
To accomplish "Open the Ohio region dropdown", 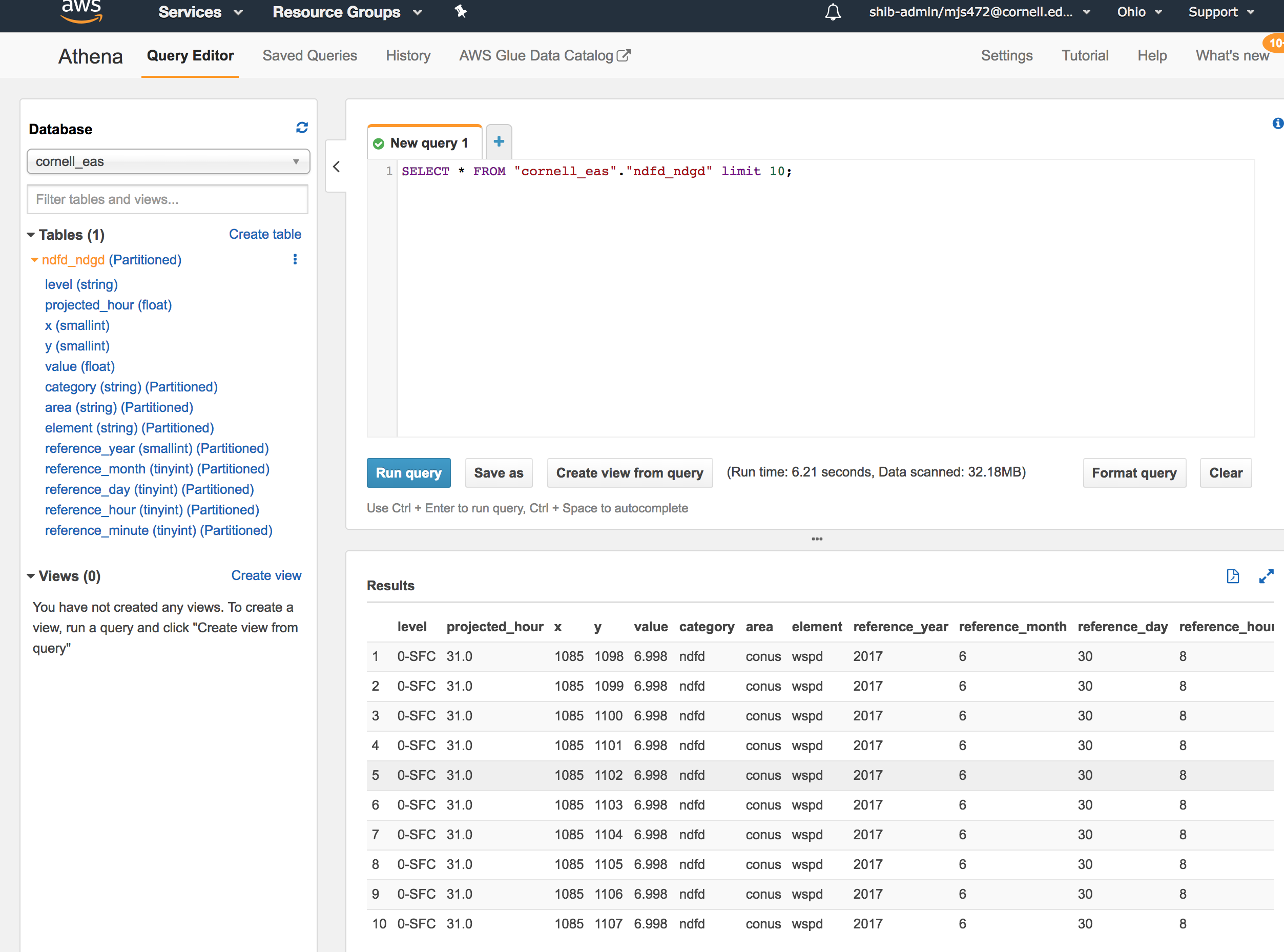I will [x=1139, y=12].
